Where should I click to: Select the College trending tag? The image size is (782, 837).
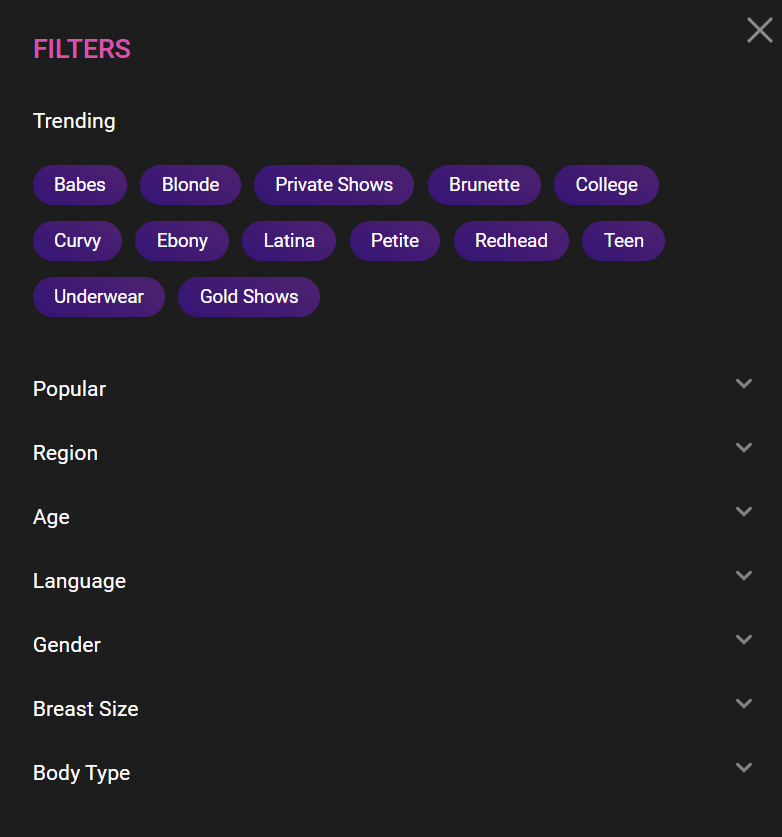[x=606, y=185]
